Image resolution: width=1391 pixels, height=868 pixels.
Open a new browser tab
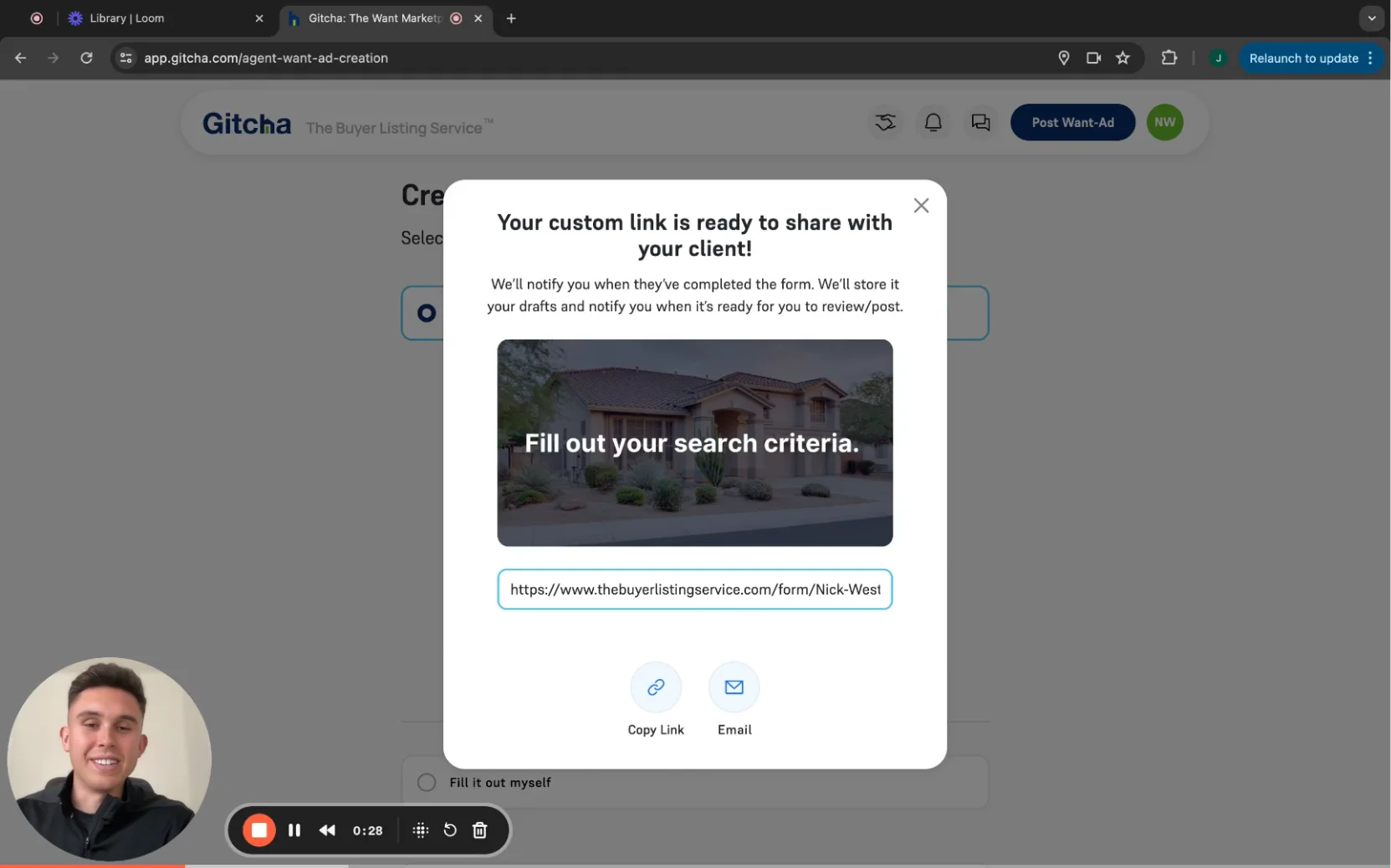[511, 18]
